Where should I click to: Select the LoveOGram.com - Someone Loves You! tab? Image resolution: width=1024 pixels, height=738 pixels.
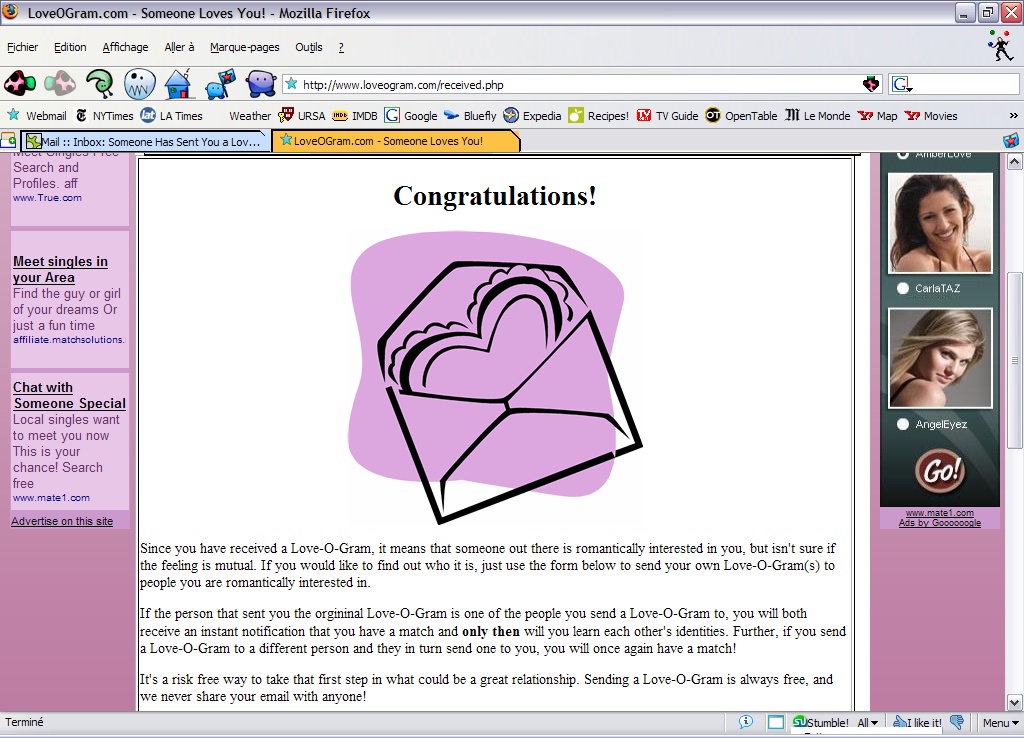395,140
